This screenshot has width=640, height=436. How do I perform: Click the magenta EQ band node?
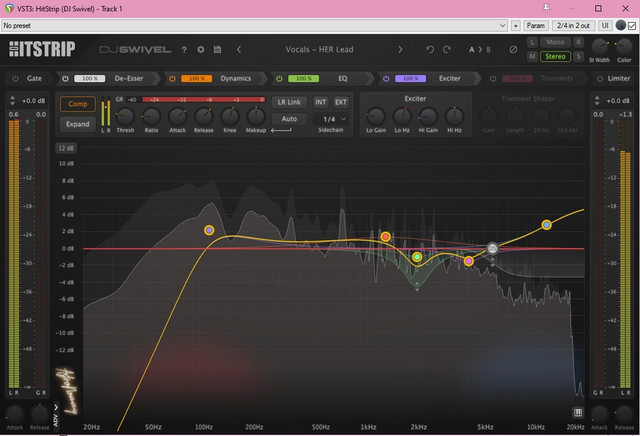coord(469,261)
